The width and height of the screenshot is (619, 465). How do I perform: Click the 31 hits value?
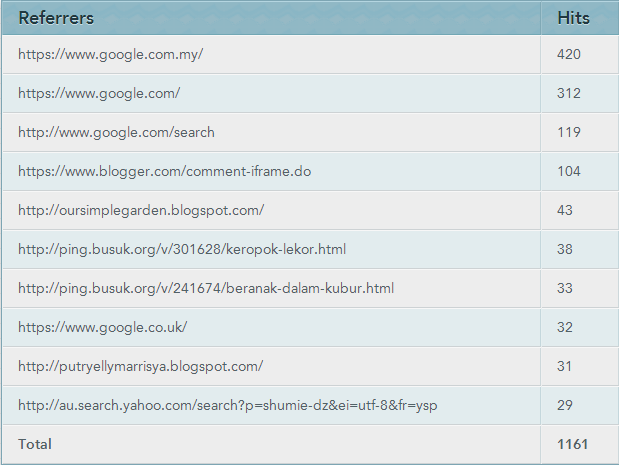click(565, 366)
